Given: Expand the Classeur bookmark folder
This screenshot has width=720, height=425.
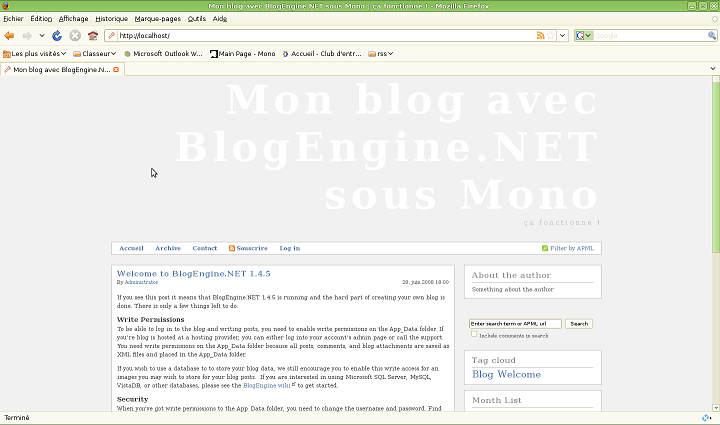Looking at the screenshot, I should coord(96,53).
